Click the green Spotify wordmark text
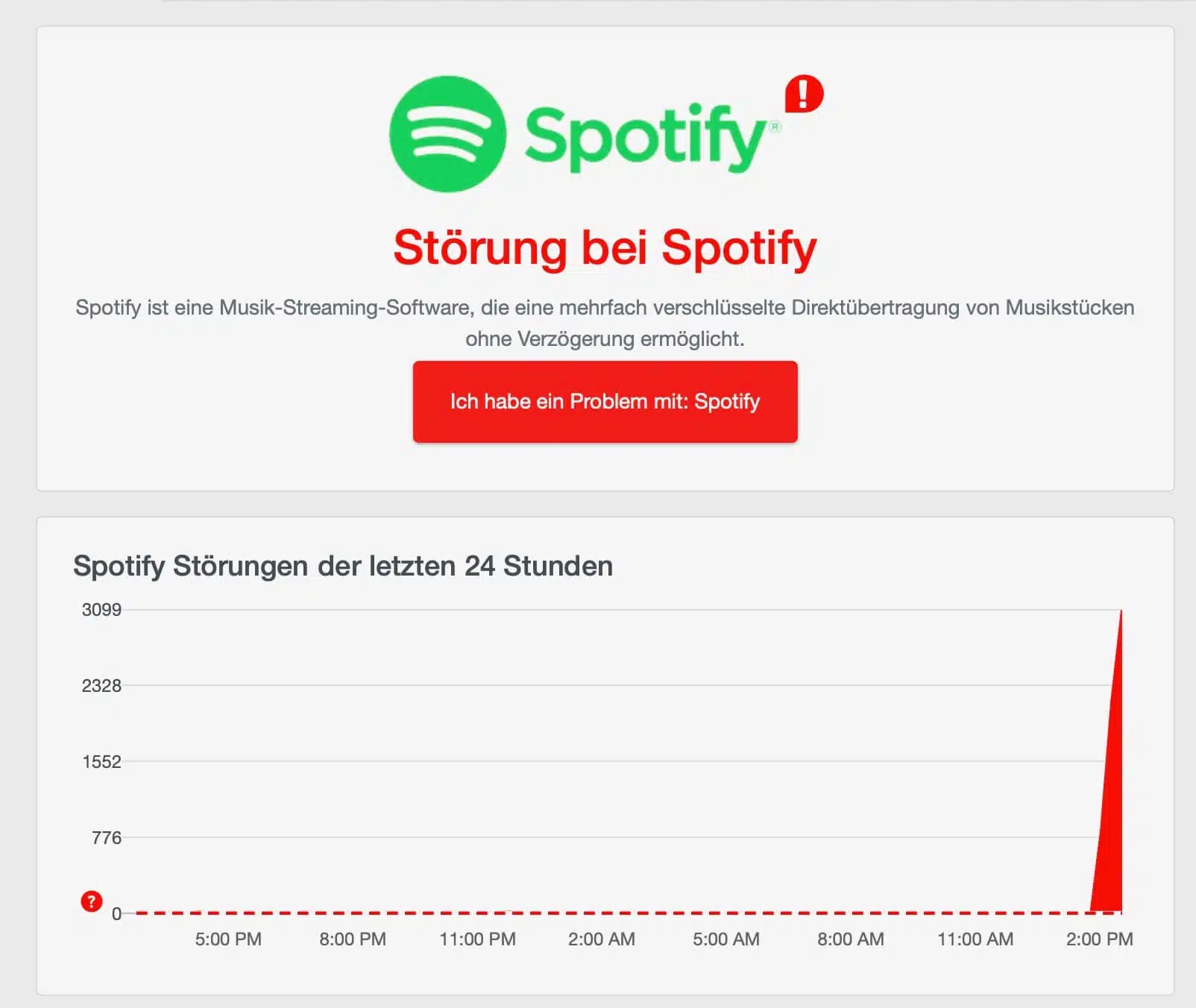1196x1008 pixels. tap(646, 137)
